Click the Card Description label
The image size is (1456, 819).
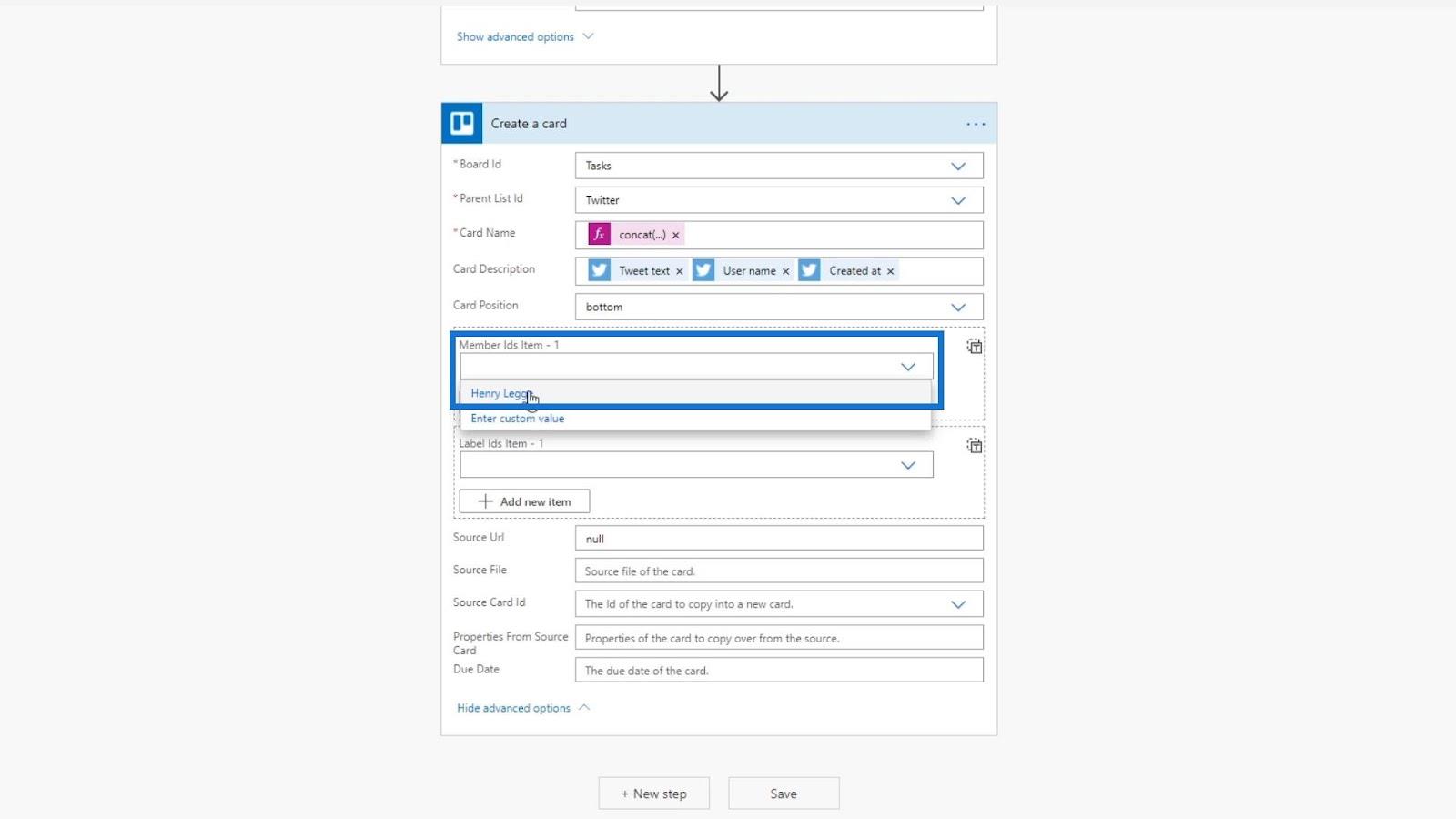pyautogui.click(x=494, y=269)
